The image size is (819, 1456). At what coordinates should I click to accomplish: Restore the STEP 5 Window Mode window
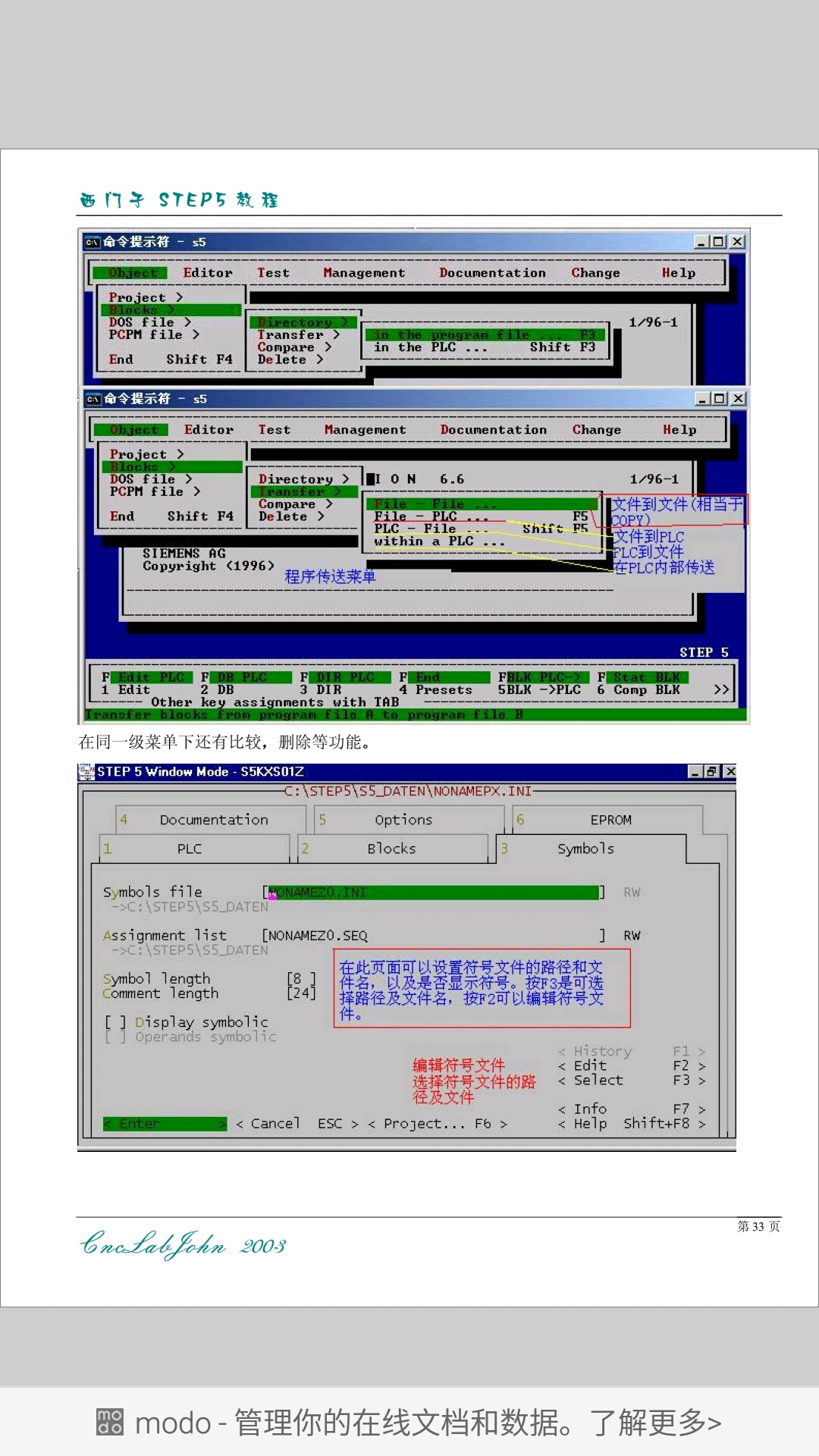point(712,771)
